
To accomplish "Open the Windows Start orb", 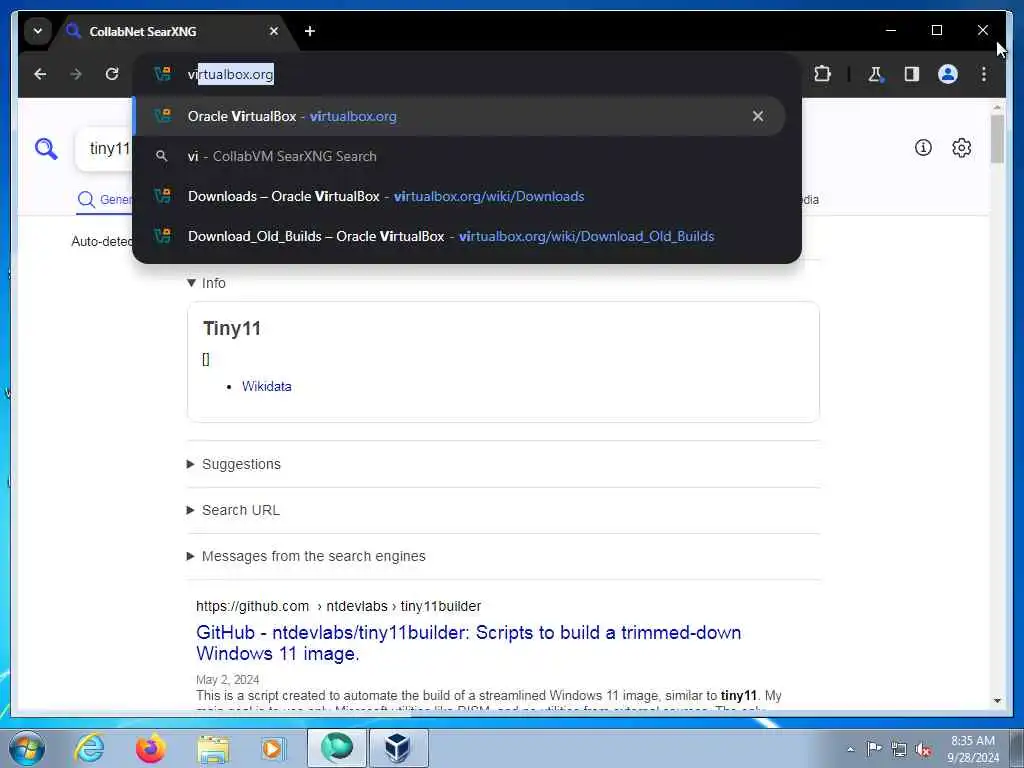I will click(27, 748).
